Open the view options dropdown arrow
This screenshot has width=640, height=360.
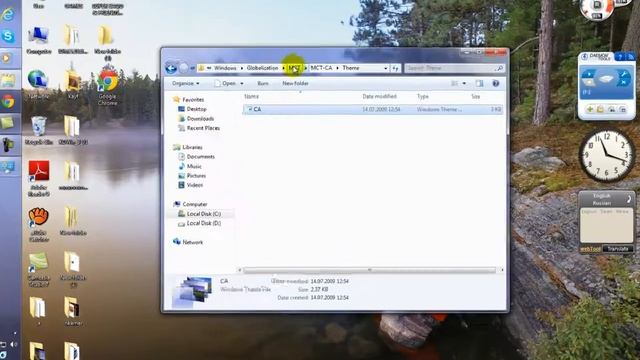tap(464, 83)
